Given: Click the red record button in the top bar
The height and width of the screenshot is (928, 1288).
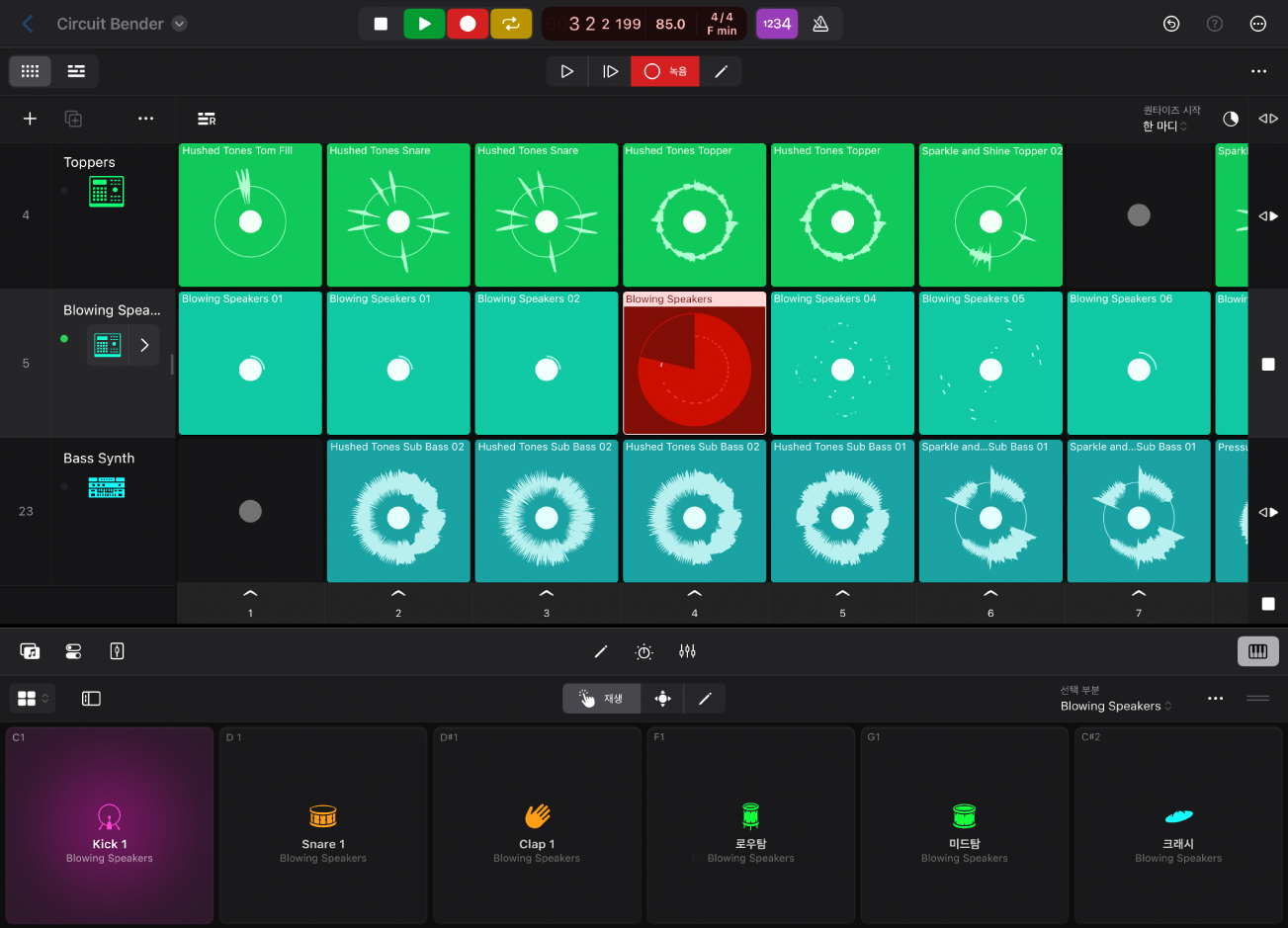Looking at the screenshot, I should coord(468,24).
